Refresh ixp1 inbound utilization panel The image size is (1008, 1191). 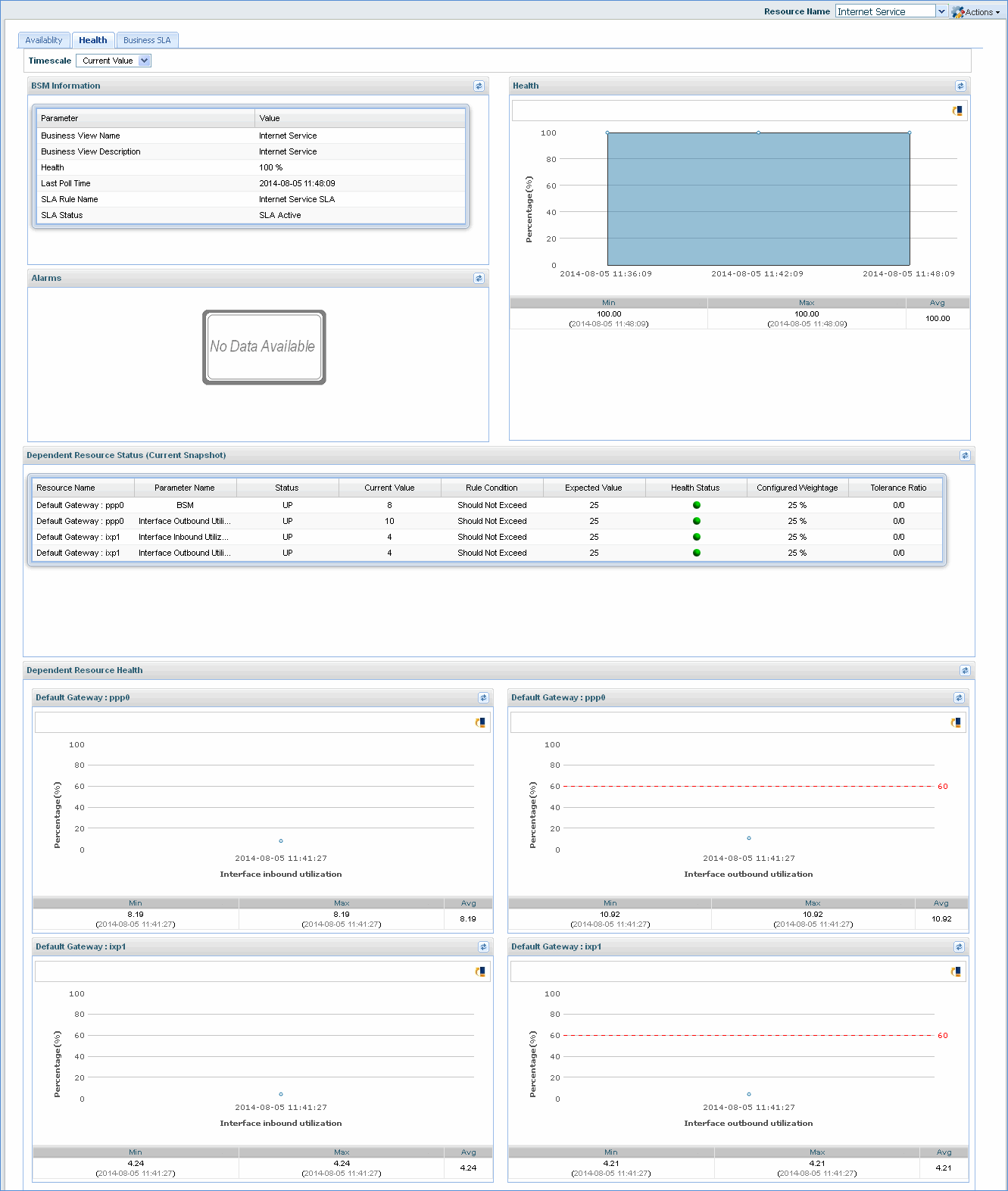pos(483,947)
